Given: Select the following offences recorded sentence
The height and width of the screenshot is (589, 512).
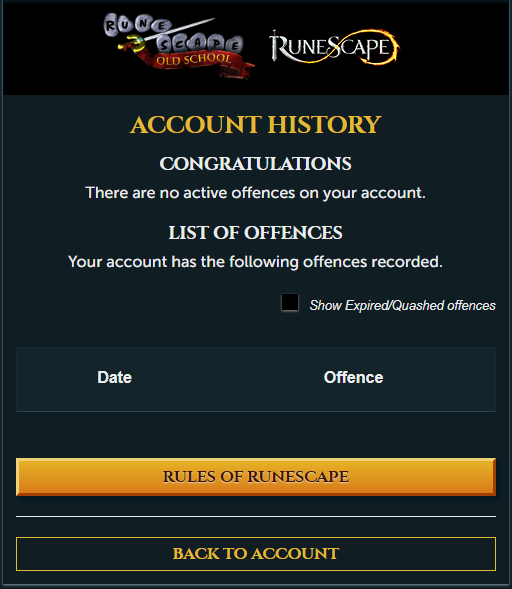Looking at the screenshot, I should (x=256, y=262).
